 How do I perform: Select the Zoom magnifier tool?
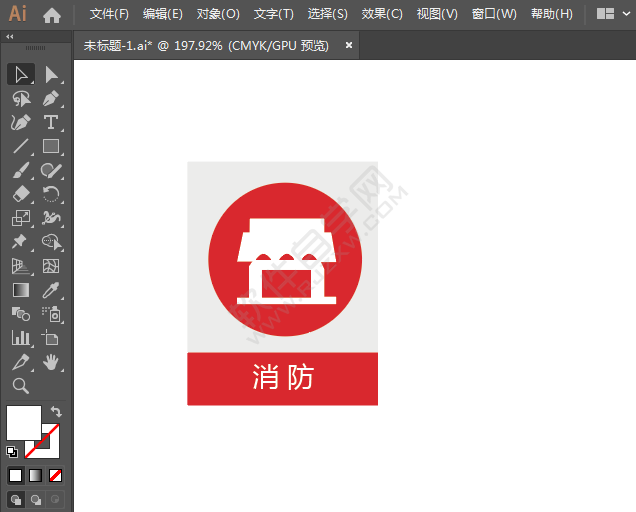tap(21, 385)
